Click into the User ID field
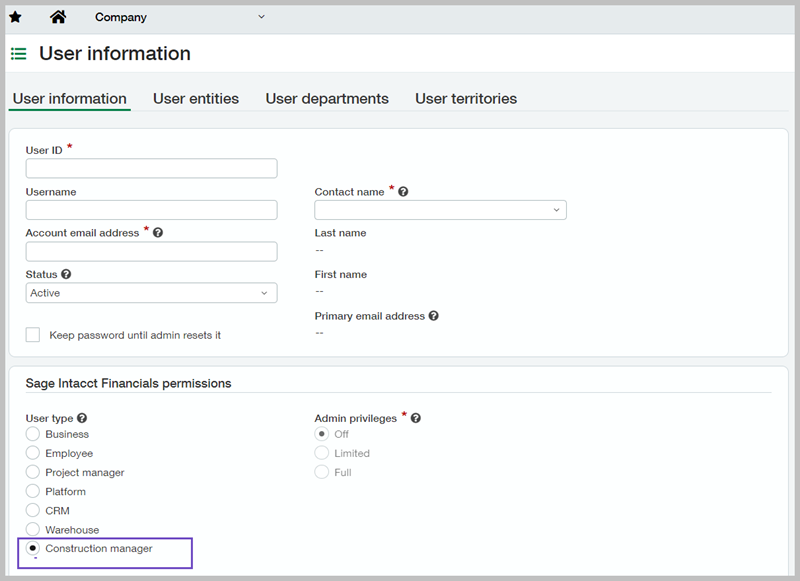Screen dimensions: 800x581 click(x=151, y=168)
